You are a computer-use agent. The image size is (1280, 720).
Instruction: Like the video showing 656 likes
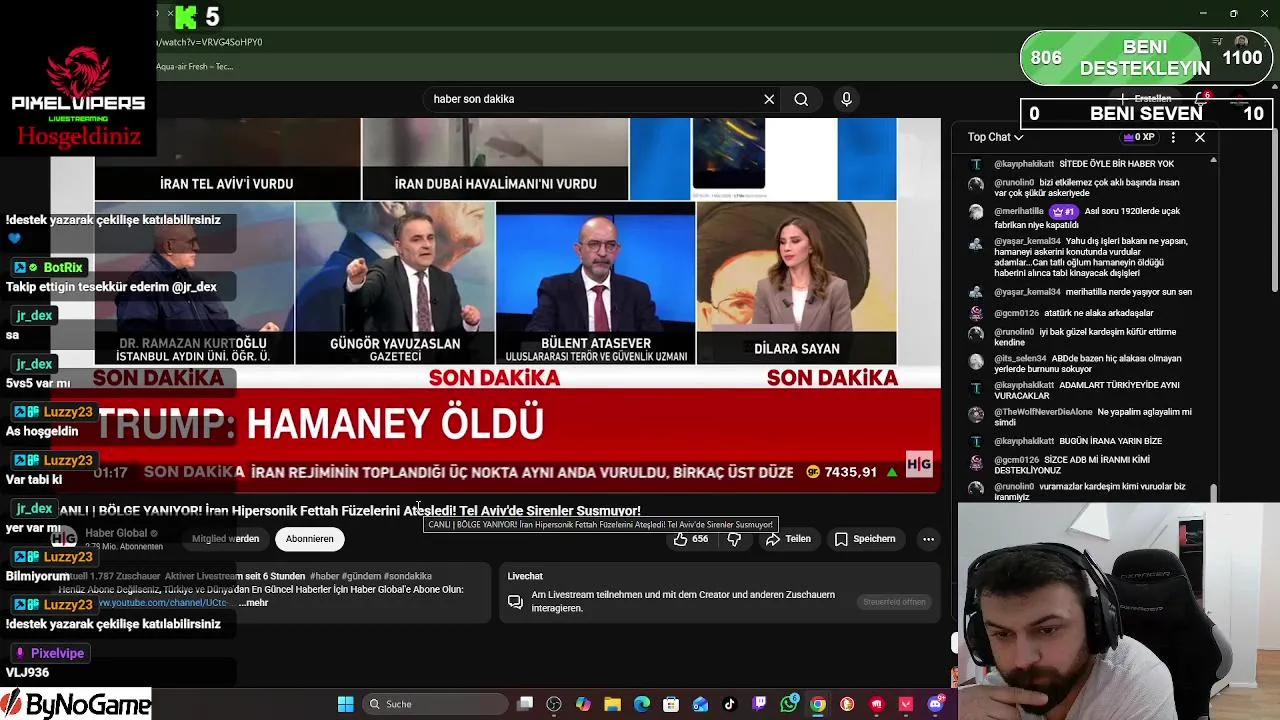(x=692, y=539)
